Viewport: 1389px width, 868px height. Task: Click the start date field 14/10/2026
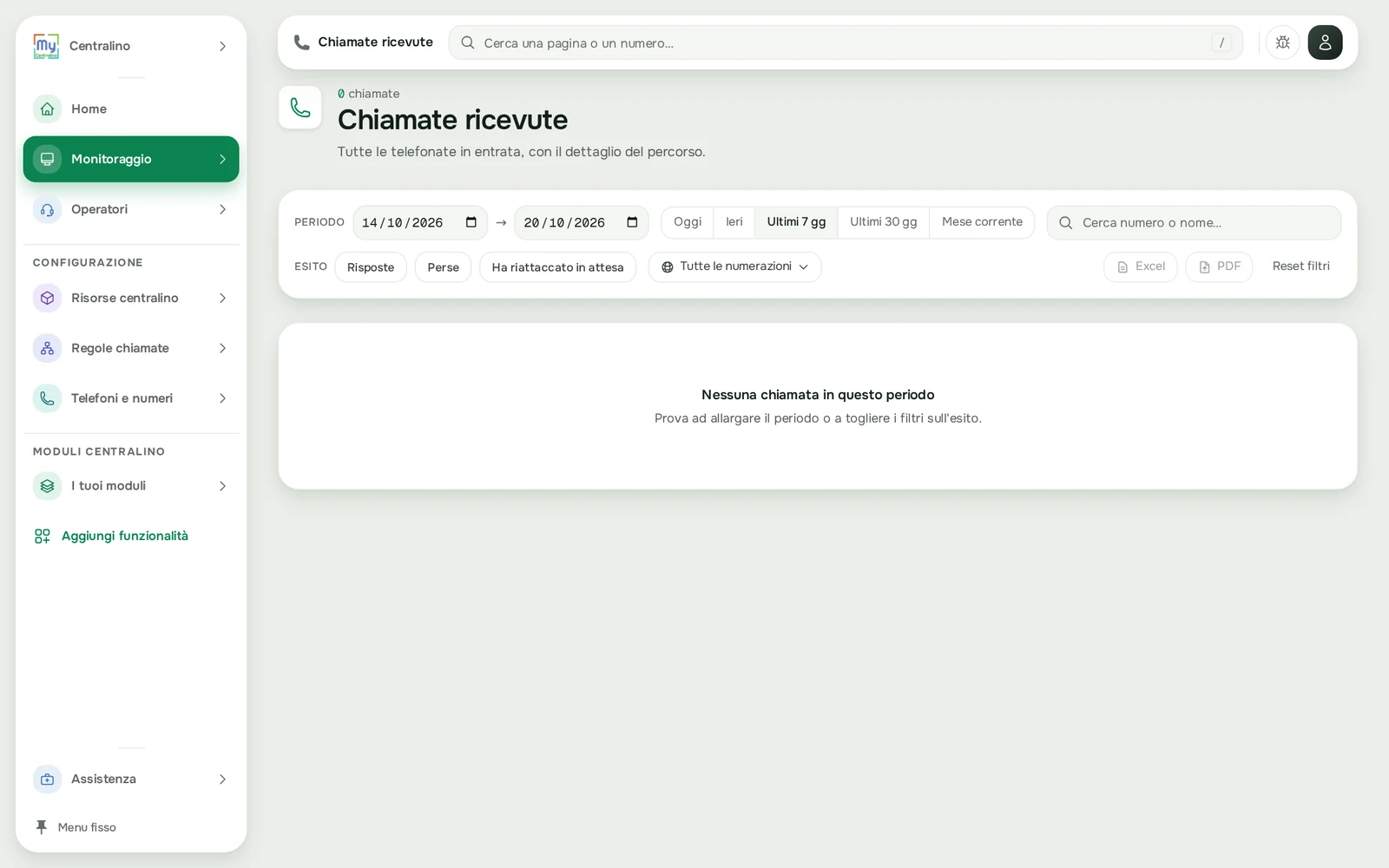pos(420,222)
